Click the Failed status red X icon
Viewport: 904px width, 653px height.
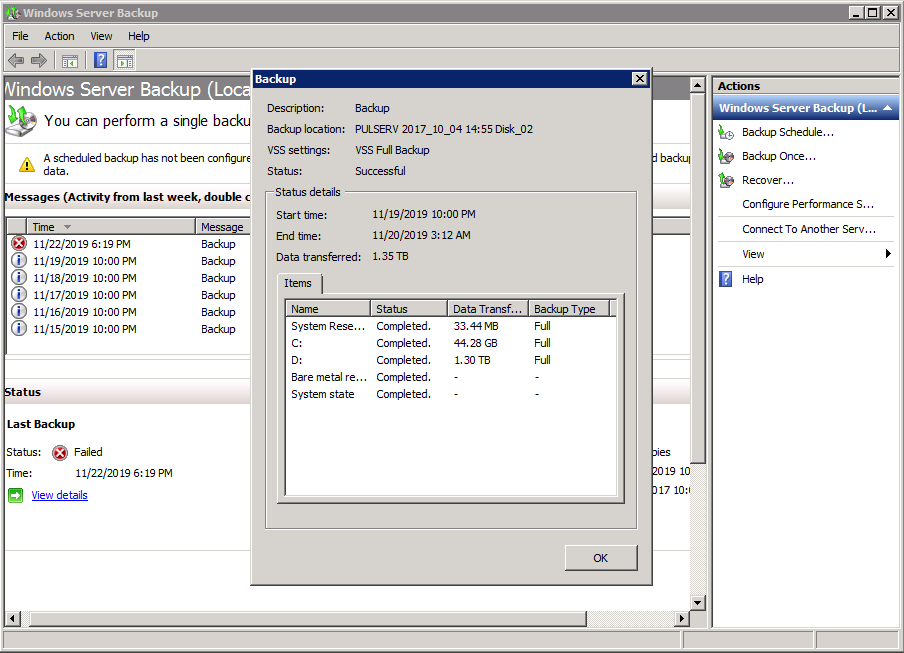[x=60, y=453]
